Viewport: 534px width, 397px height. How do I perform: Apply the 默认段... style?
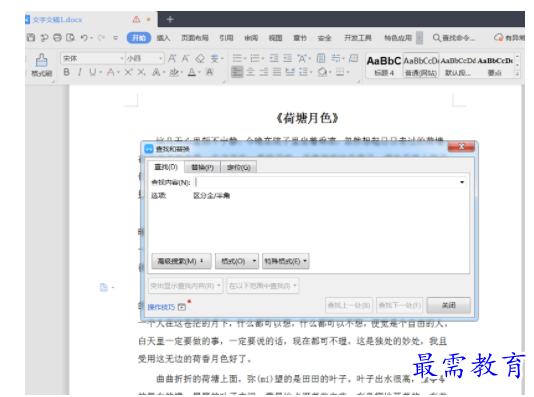(x=457, y=65)
